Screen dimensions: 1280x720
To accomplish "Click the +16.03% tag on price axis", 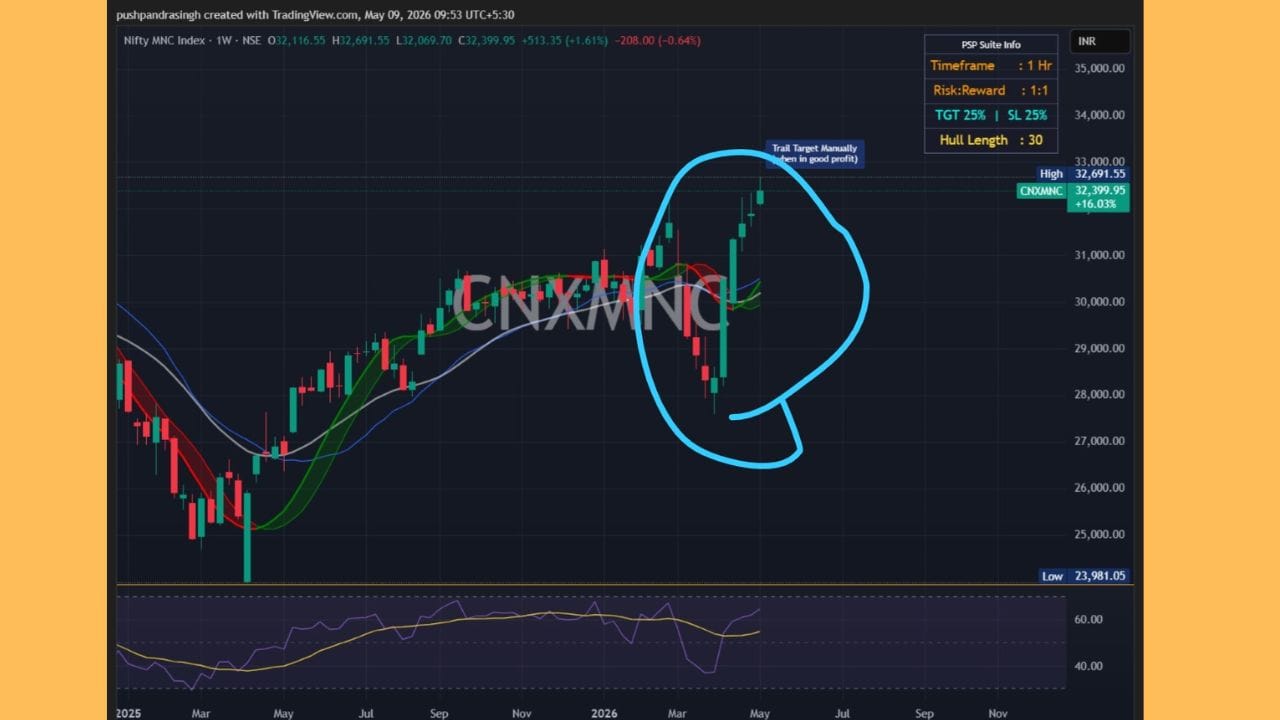I will (1098, 204).
